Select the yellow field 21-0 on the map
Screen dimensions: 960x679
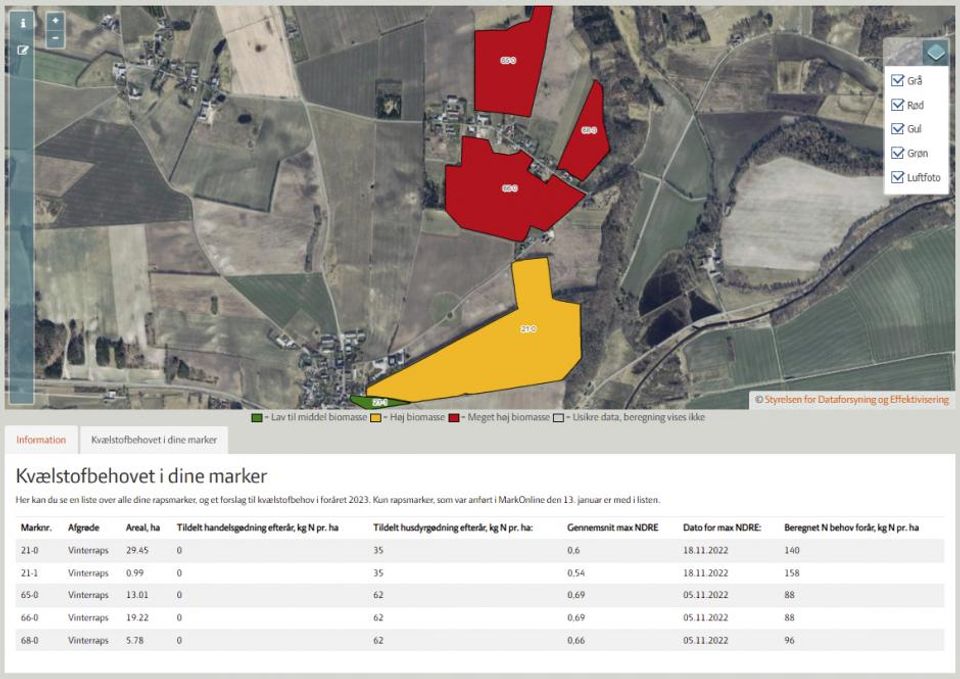click(530, 327)
